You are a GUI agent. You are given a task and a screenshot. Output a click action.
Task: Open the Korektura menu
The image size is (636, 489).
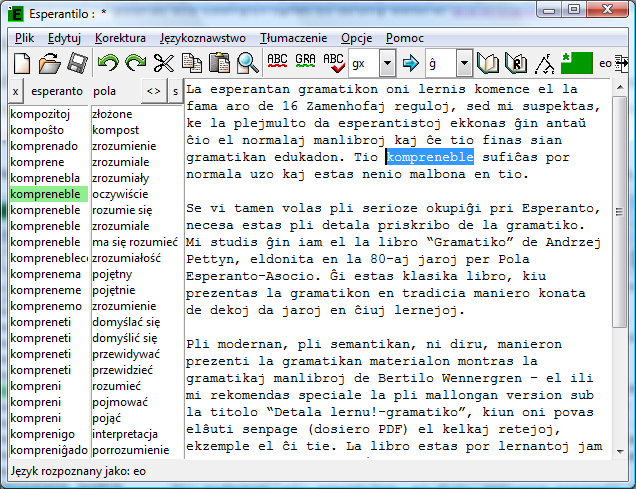click(x=120, y=38)
